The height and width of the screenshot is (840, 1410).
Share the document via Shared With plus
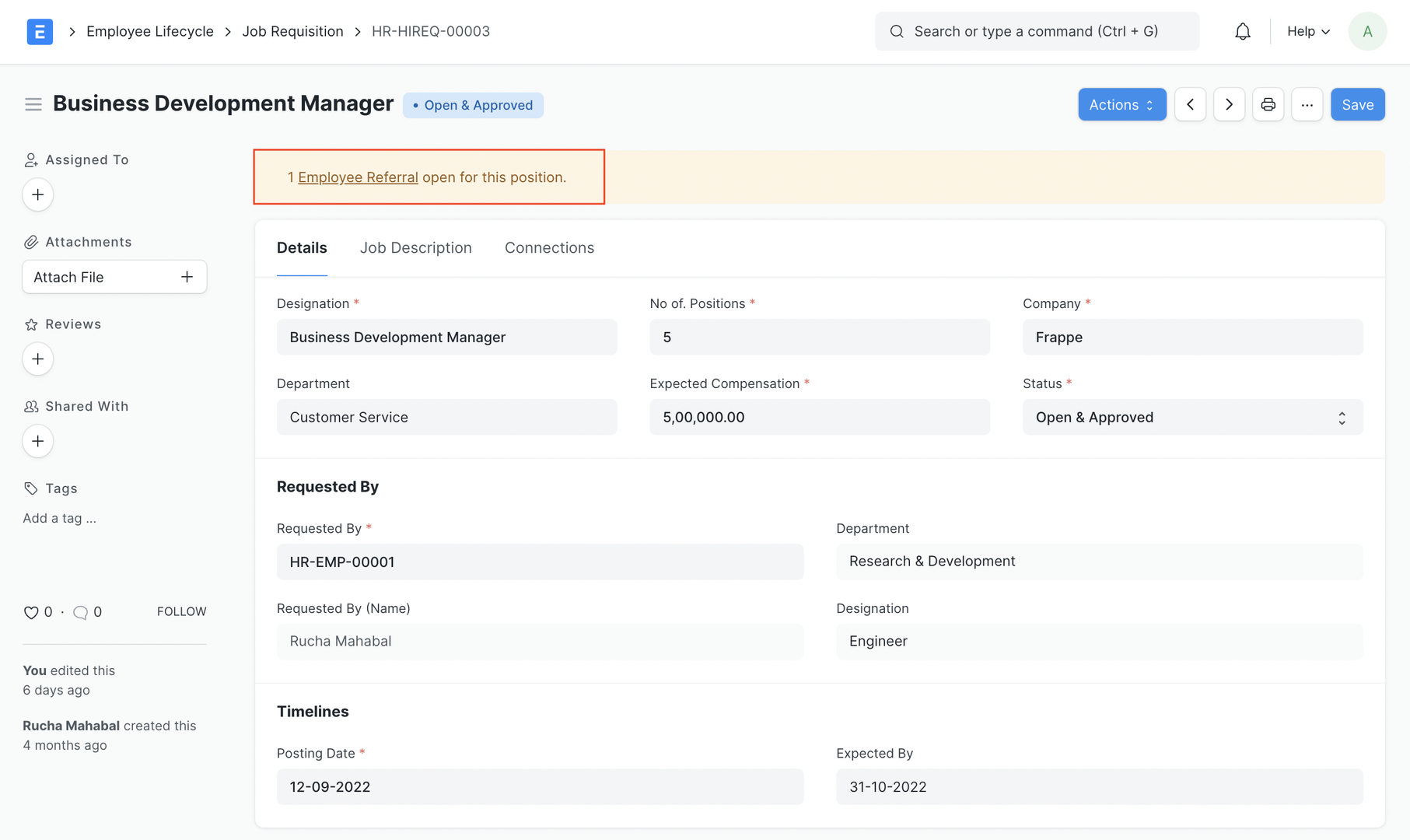[x=37, y=441]
